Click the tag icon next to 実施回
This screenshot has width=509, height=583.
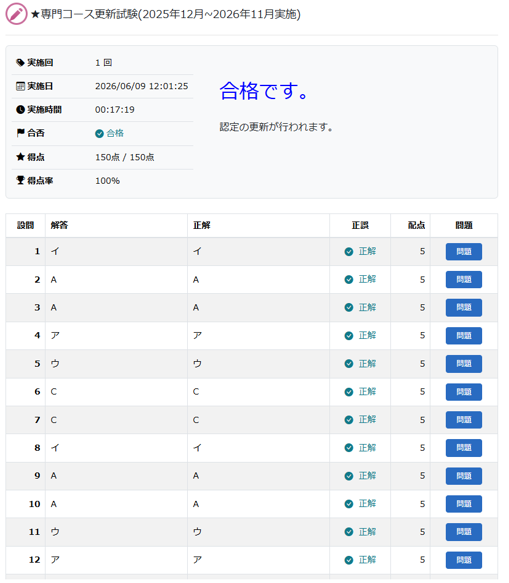pos(20,62)
